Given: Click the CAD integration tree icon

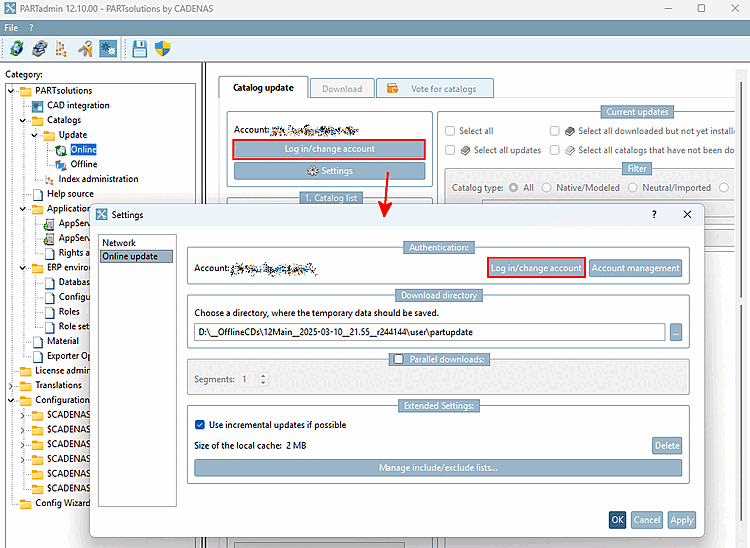Looking at the screenshot, I should [x=37, y=106].
